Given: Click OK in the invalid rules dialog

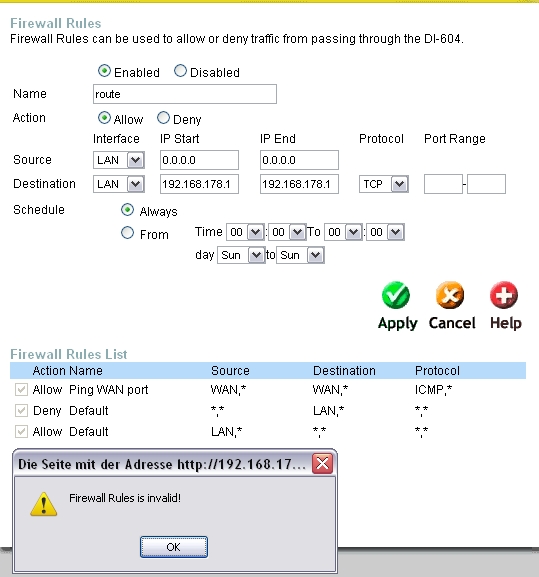Looking at the screenshot, I should tap(174, 547).
